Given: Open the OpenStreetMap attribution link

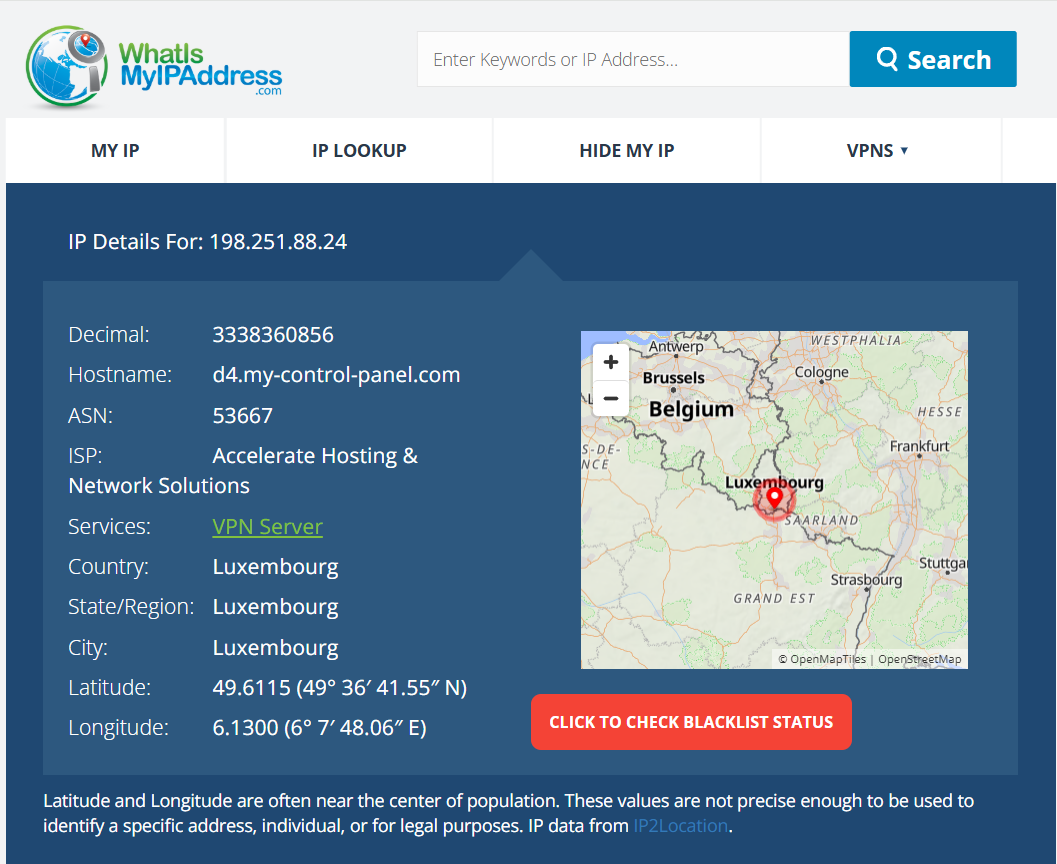Looking at the screenshot, I should pyautogui.click(x=919, y=659).
